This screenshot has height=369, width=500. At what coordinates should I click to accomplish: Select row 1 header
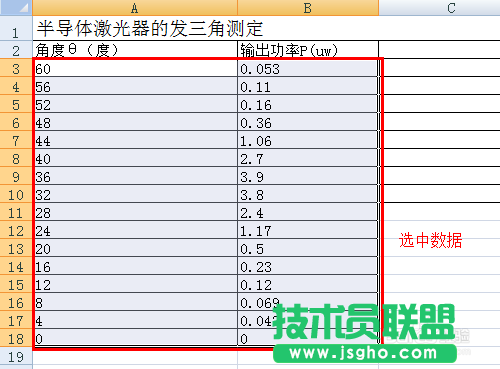point(16,28)
